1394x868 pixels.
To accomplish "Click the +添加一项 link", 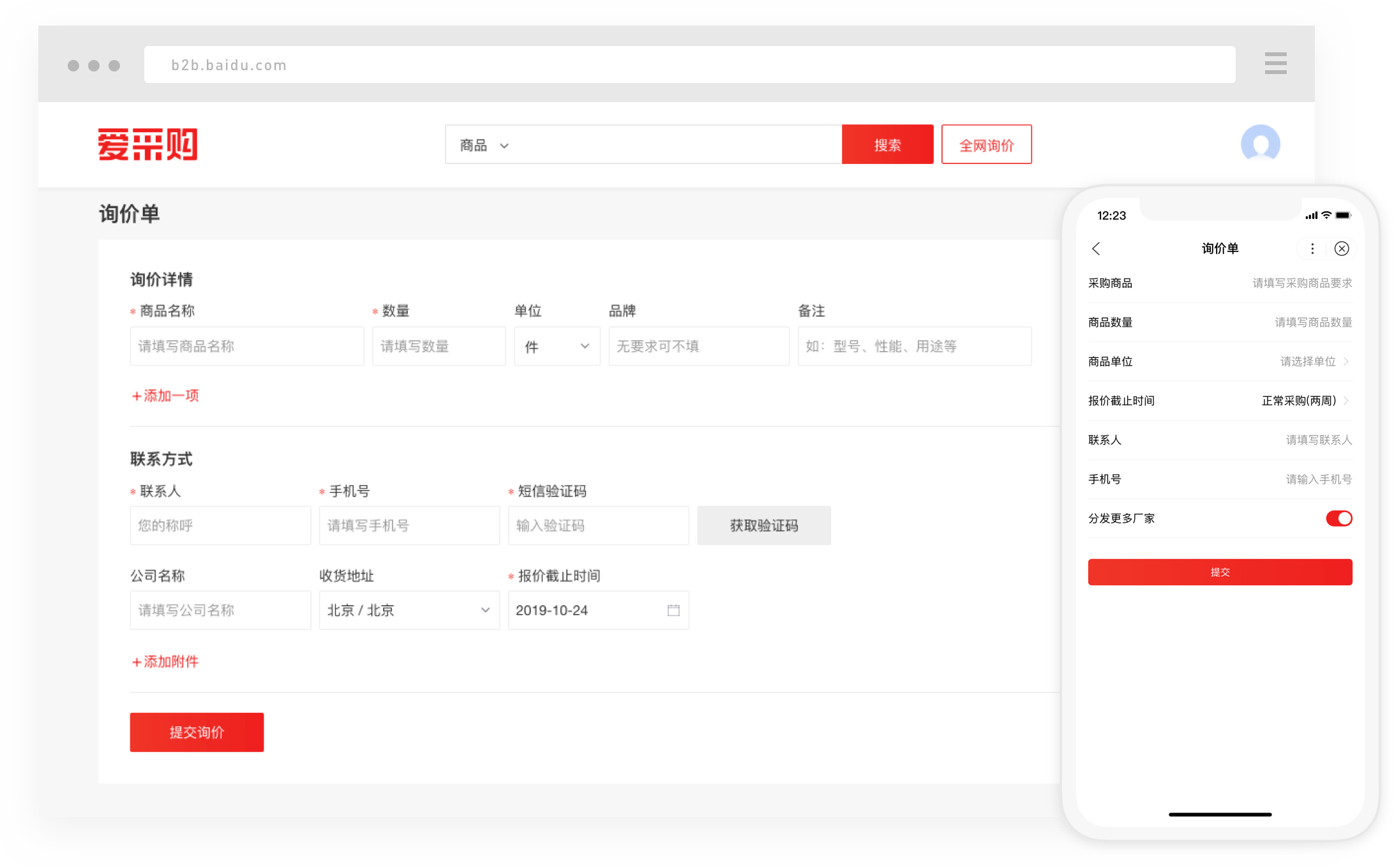I will [165, 396].
